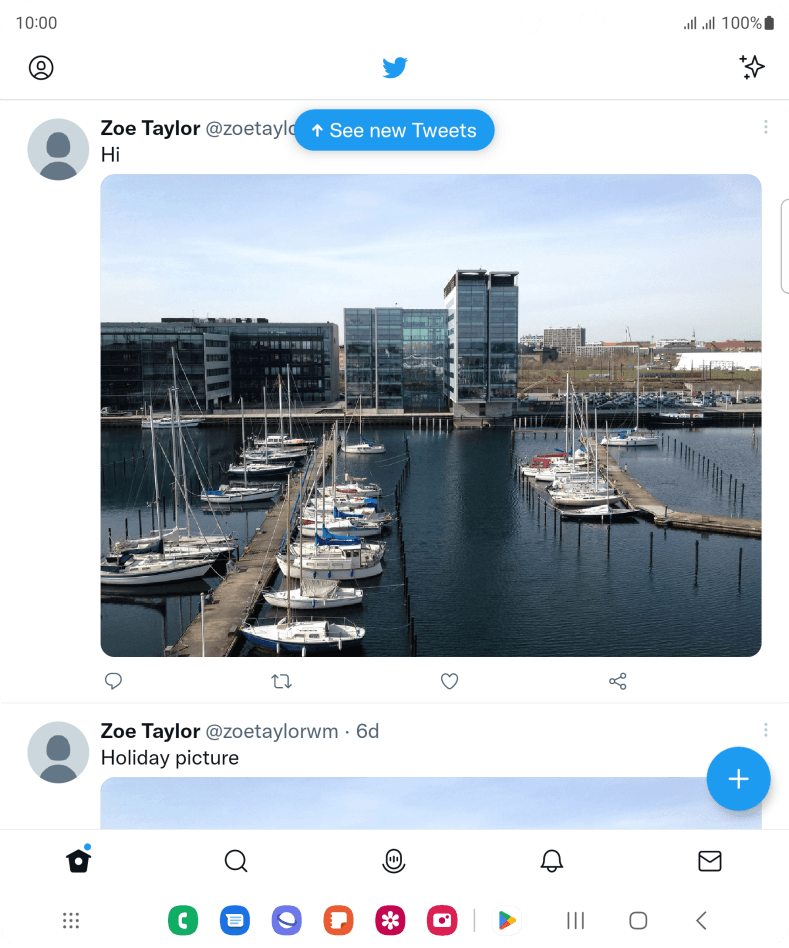
Task: Open Zoe Taylor's avatar on Holiday tweet
Action: coord(58,752)
